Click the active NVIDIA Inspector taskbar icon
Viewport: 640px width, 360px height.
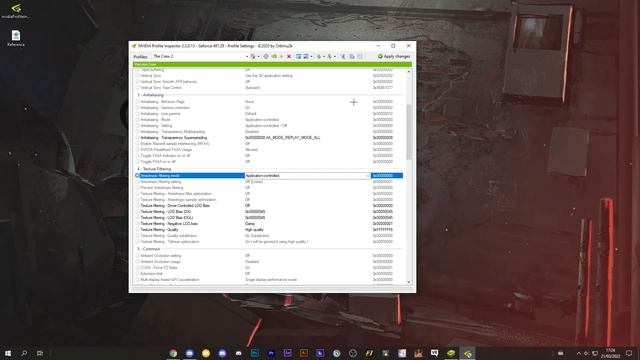(467, 353)
